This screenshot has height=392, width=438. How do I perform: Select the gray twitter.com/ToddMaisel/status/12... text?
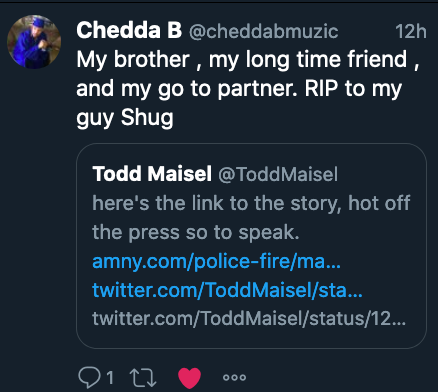click(249, 318)
